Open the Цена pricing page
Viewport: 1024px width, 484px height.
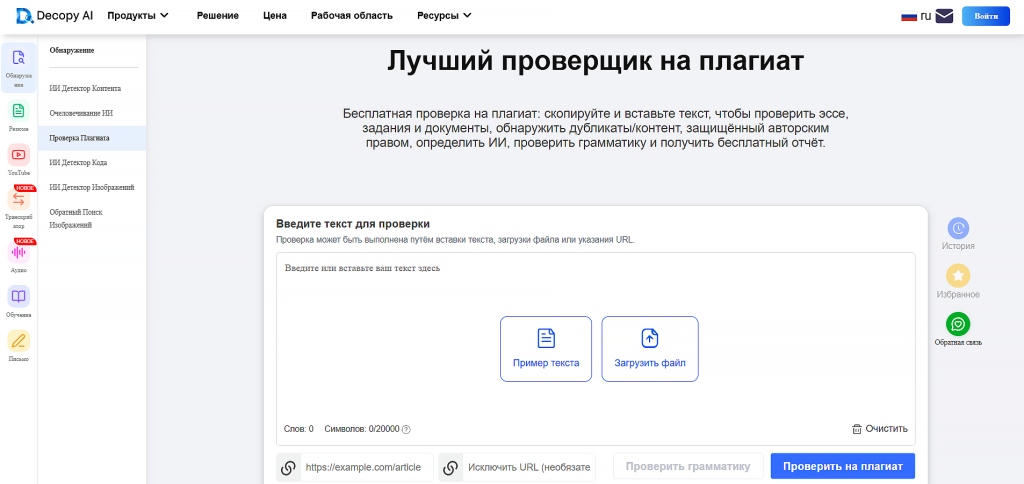(x=275, y=16)
